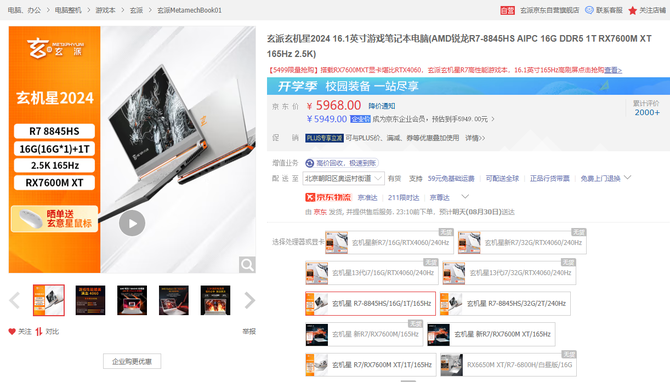Click the 企业购更优惠 button
Screen dimensions: 670x382
132,361
